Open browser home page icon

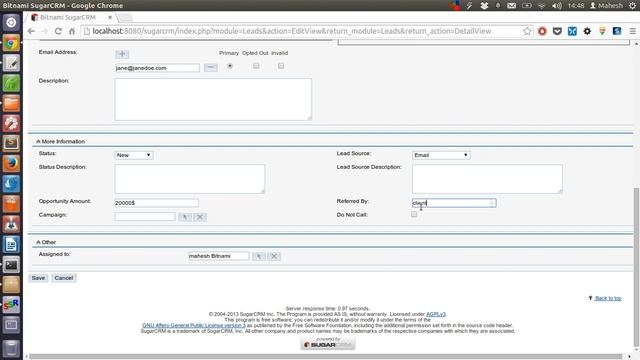(x=72, y=31)
